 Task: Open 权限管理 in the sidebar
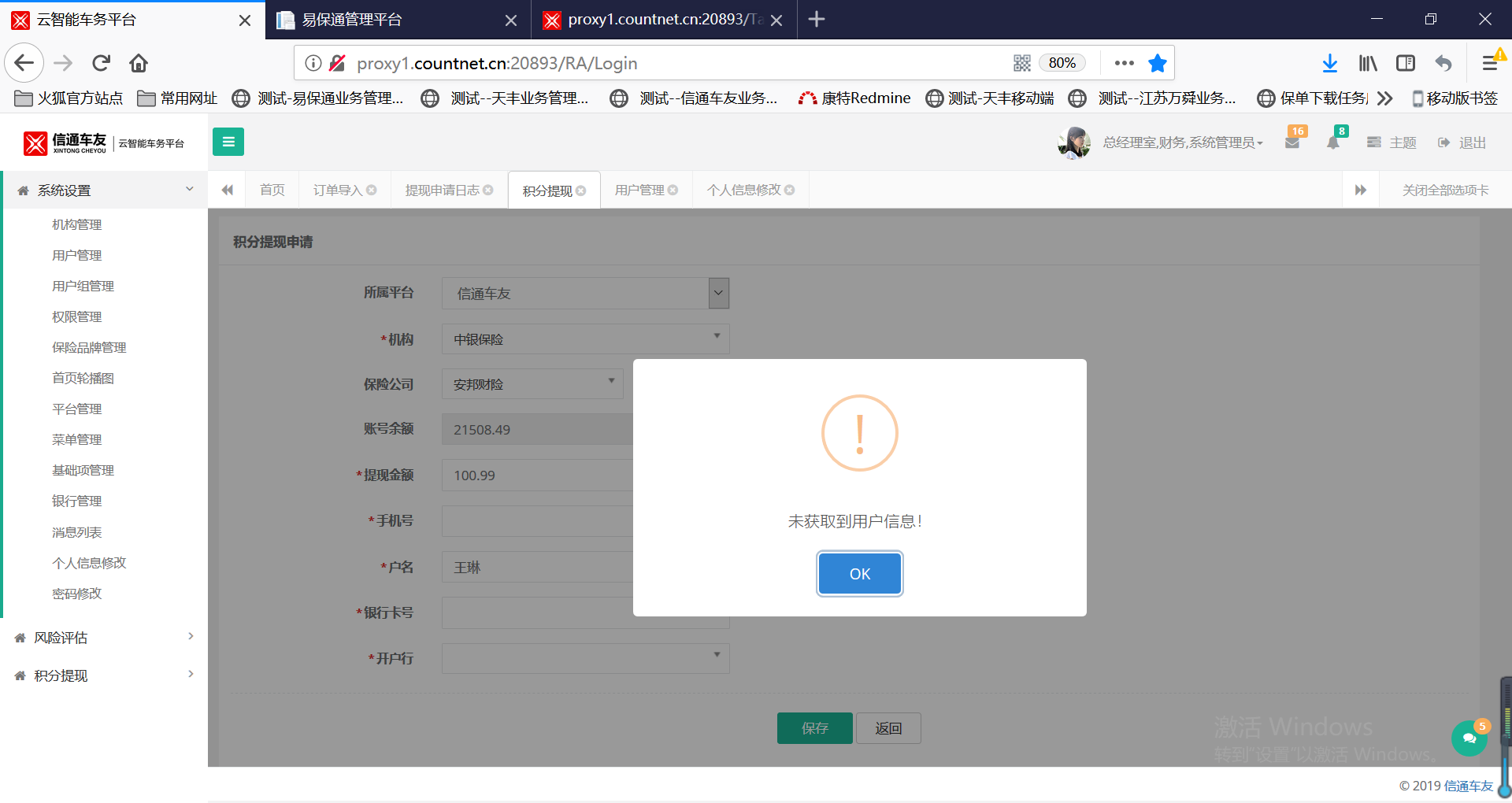[77, 316]
